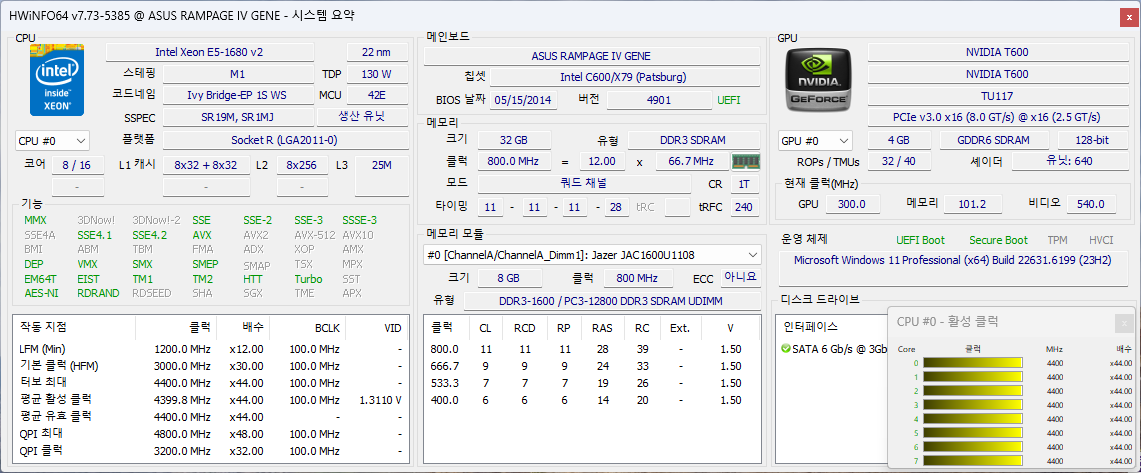
Task: Click the 130 W TDP value
Action: 377,74
